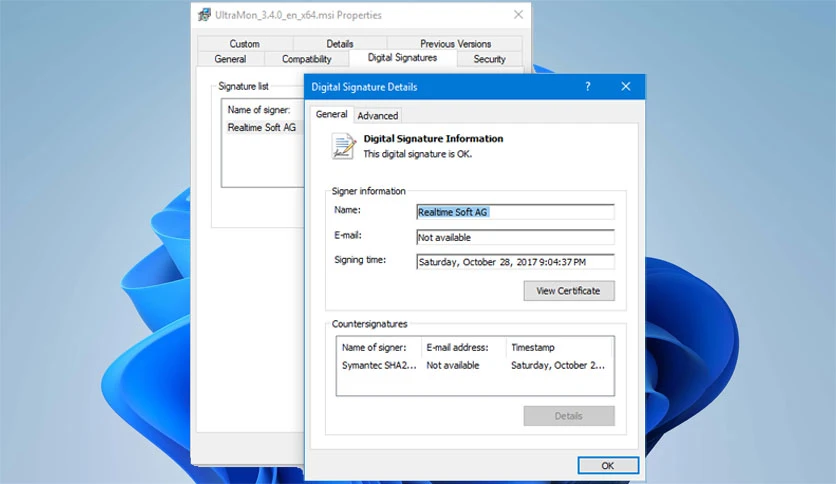Viewport: 836px width, 484px height.
Task: Close the UltraMon Properties window
Action: tap(518, 15)
